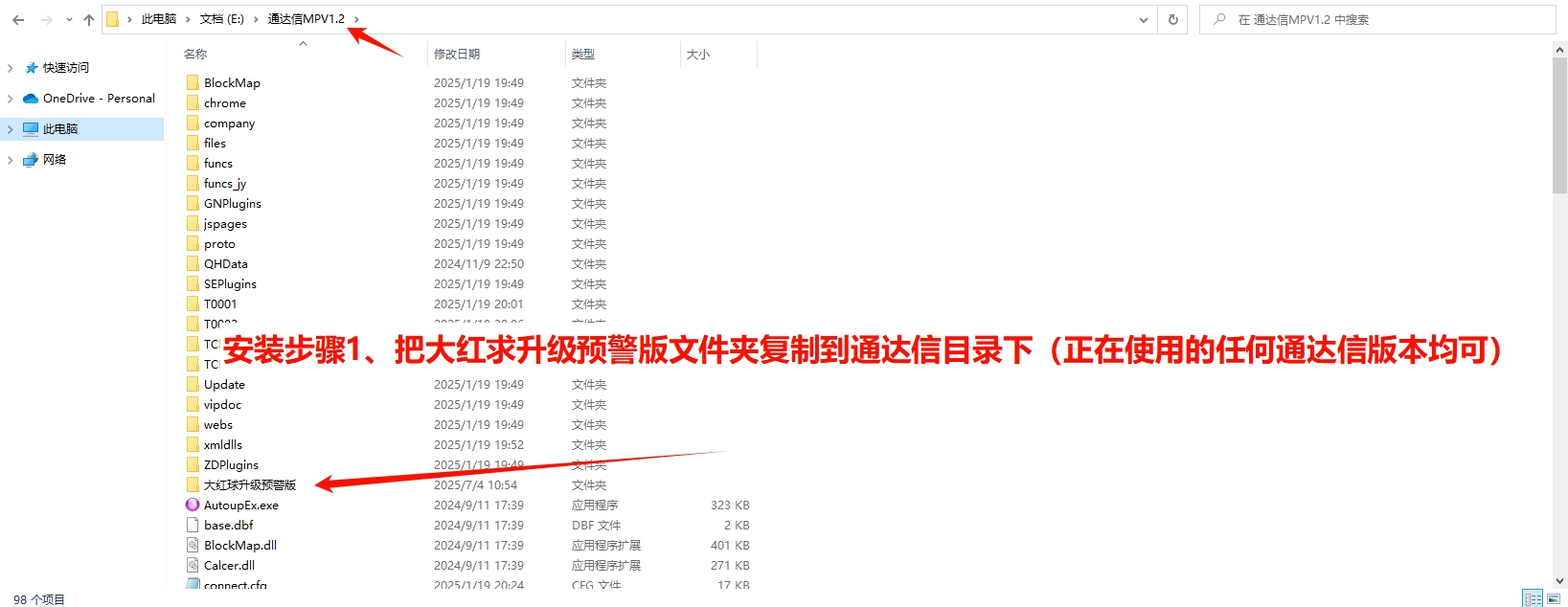Click the 323 KB size cell

pyautogui.click(x=730, y=506)
